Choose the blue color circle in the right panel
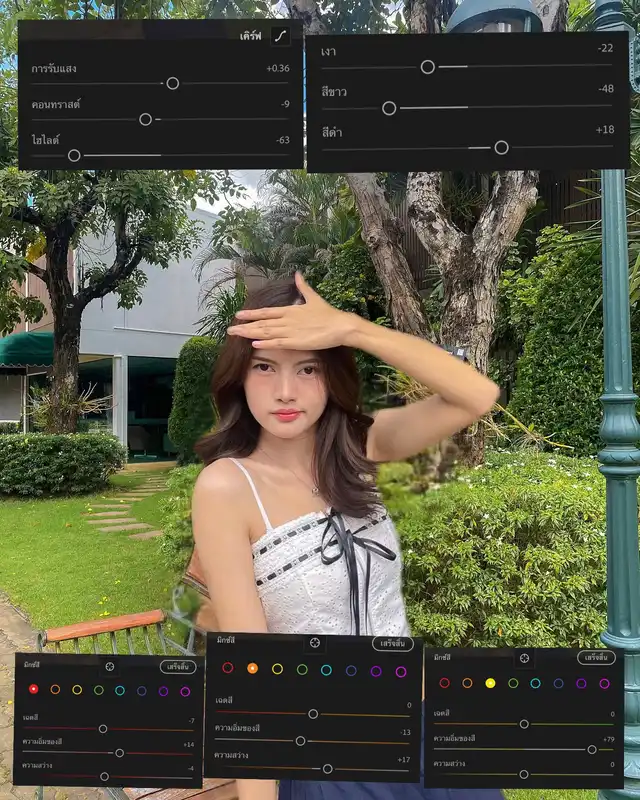Screen dimensions: 640x800 (x=558, y=683)
